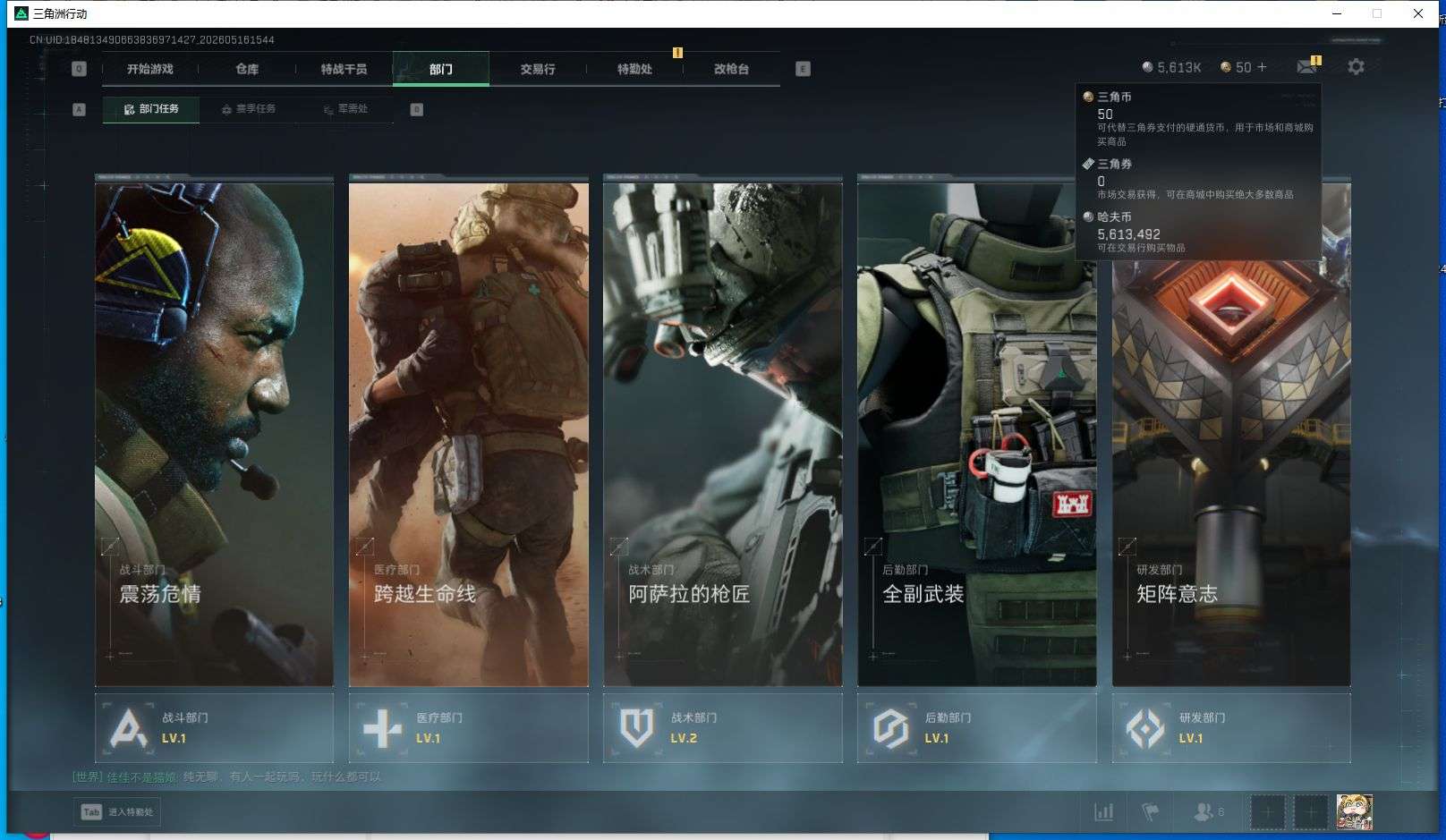Switch to the 改枪台 tab

(731, 69)
